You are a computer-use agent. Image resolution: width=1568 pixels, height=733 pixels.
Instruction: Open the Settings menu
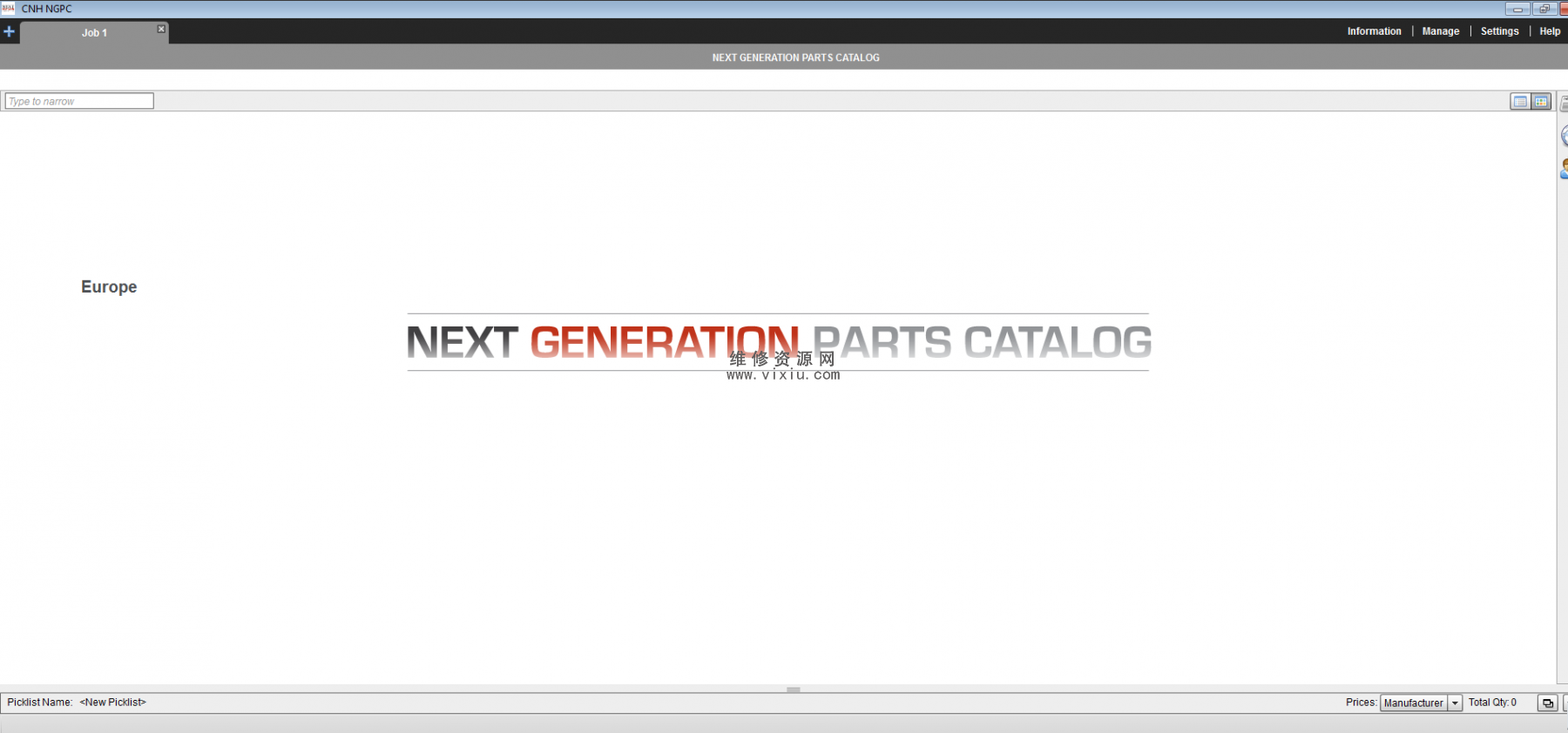coord(1499,31)
